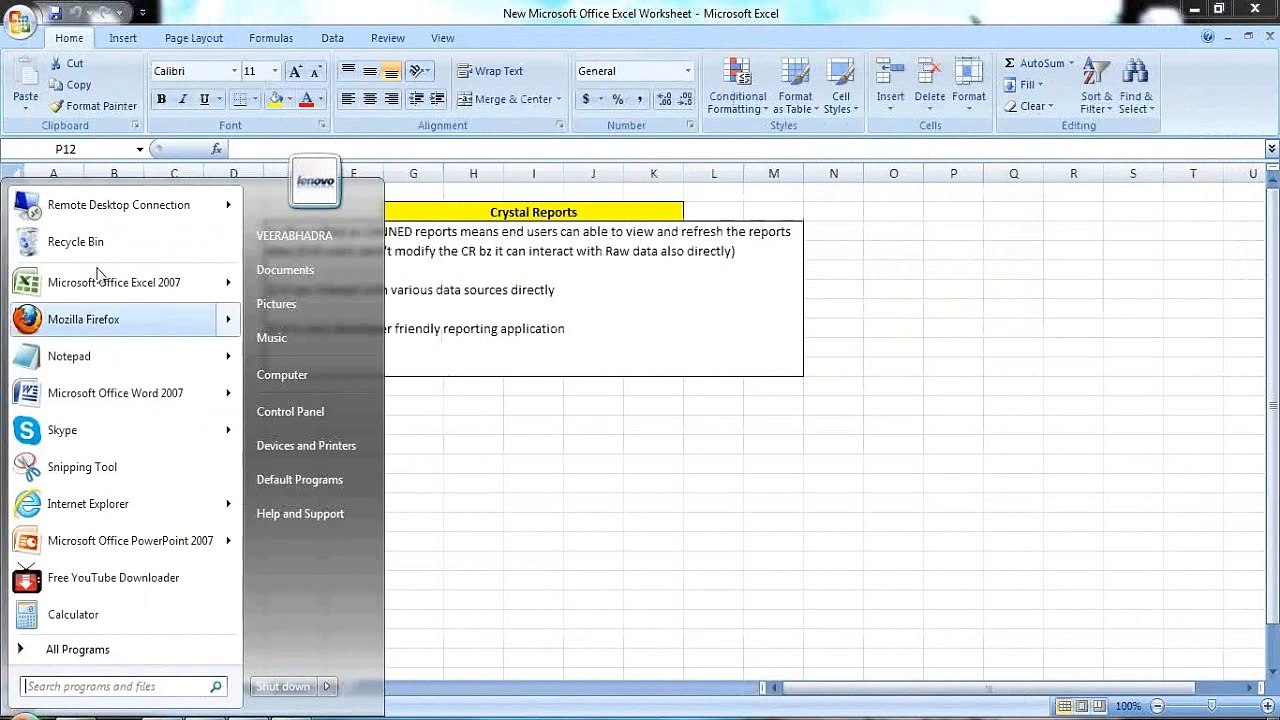
Task: Expand the Fill dropdown in Editing
Action: [x=1040, y=85]
